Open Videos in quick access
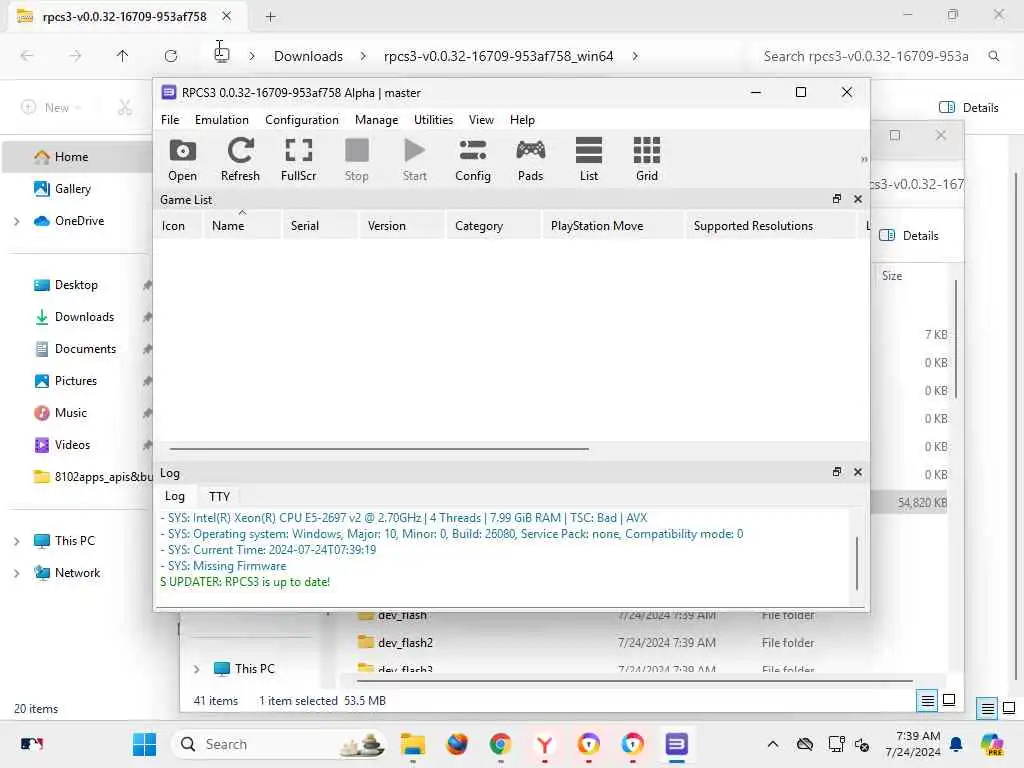 (x=72, y=445)
